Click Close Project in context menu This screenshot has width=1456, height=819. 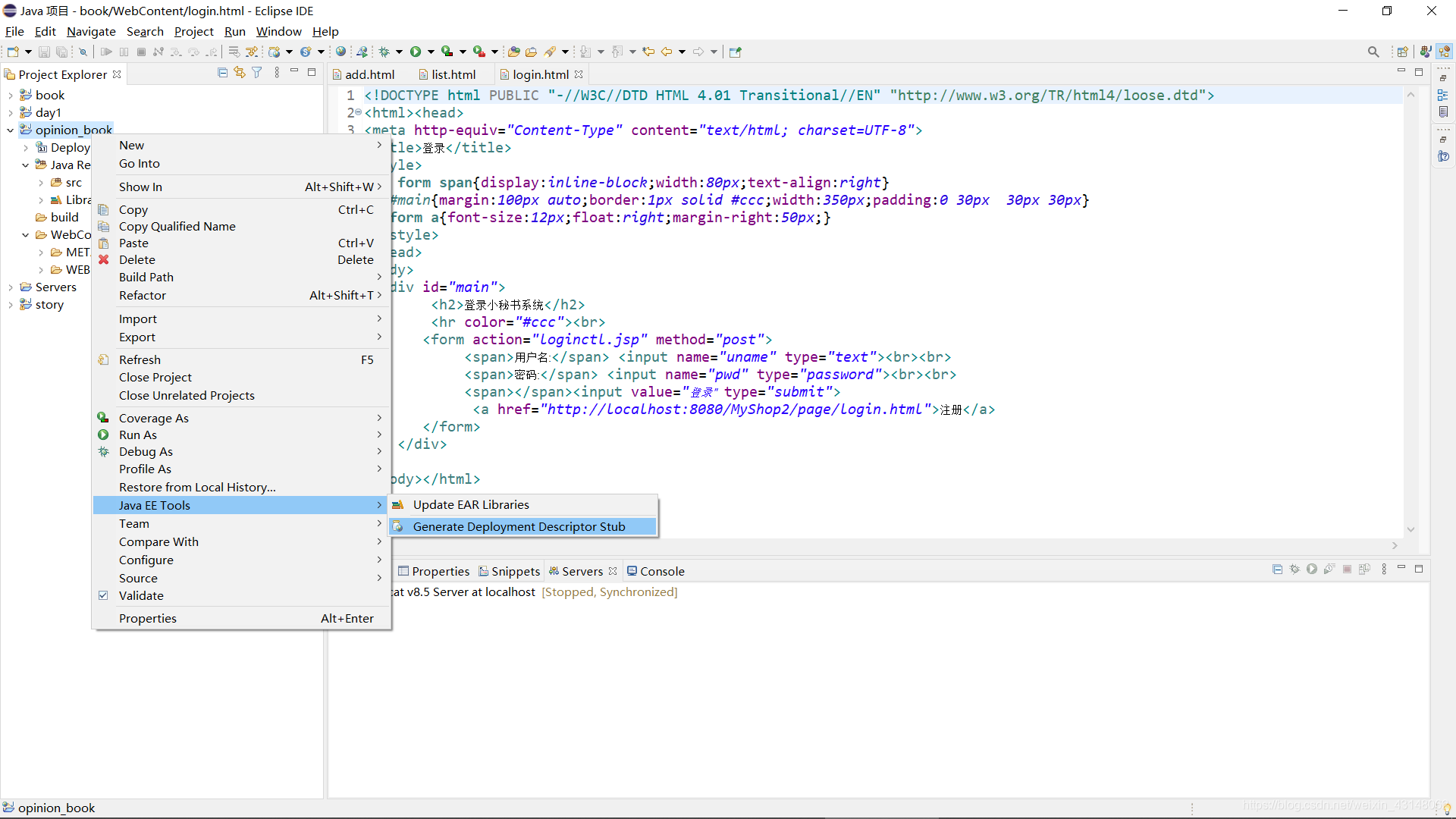pyautogui.click(x=155, y=377)
